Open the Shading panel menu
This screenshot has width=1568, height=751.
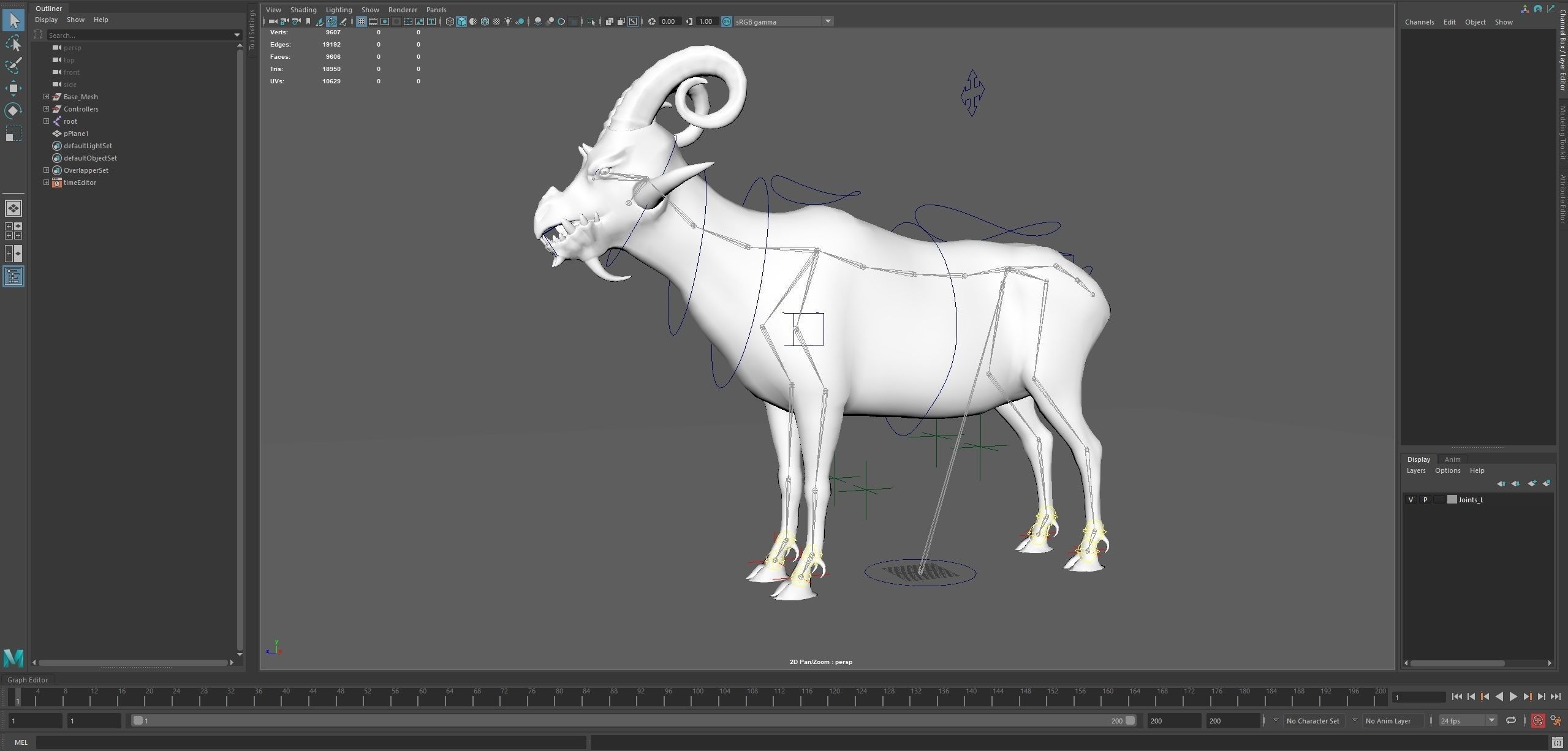[303, 10]
